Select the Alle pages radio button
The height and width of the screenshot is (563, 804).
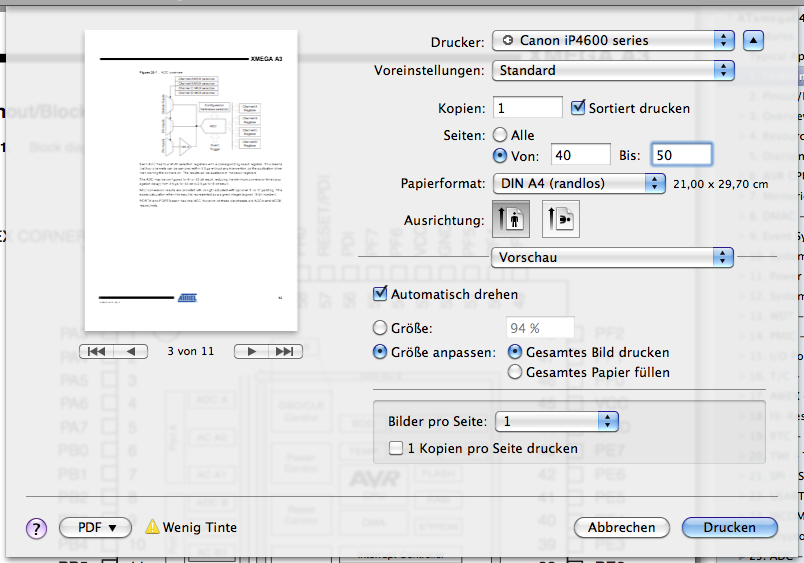coord(500,135)
